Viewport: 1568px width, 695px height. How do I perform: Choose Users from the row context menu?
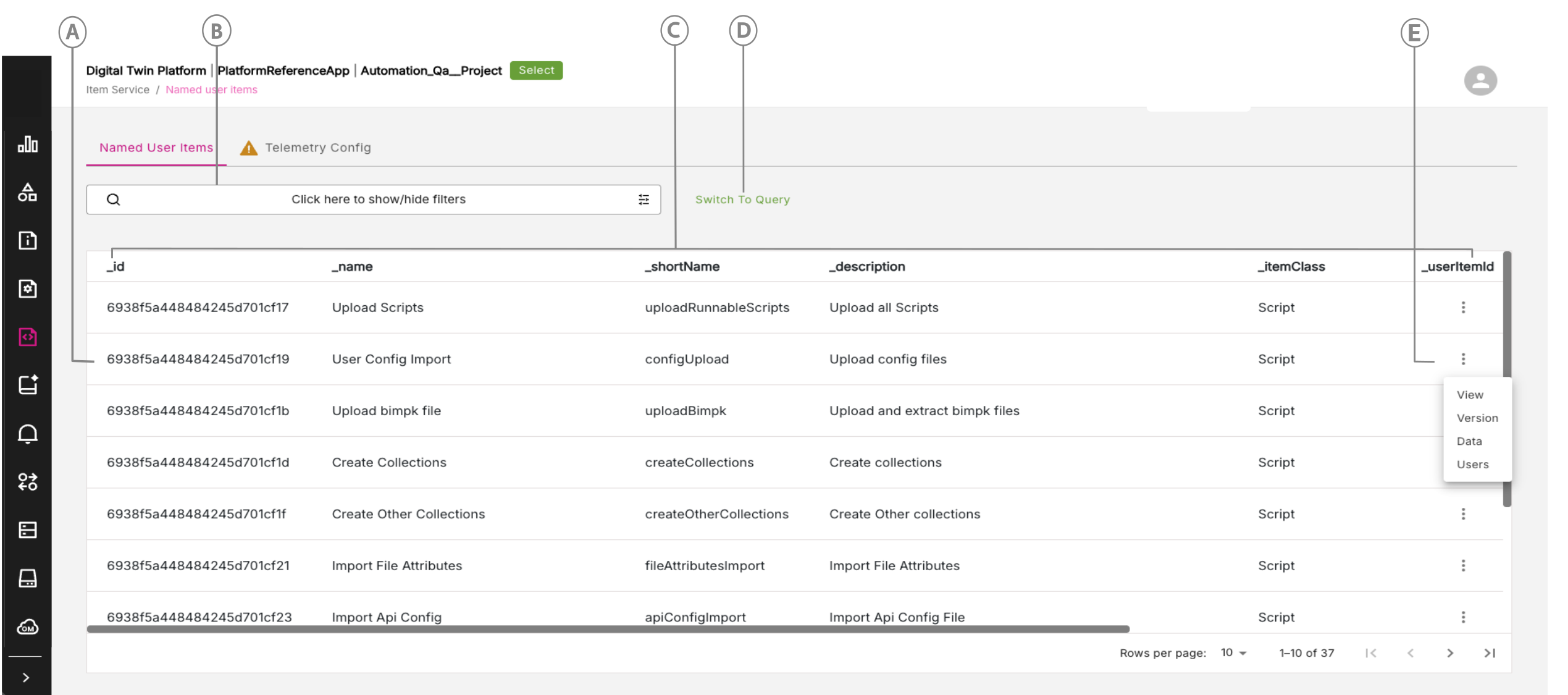[x=1472, y=465]
